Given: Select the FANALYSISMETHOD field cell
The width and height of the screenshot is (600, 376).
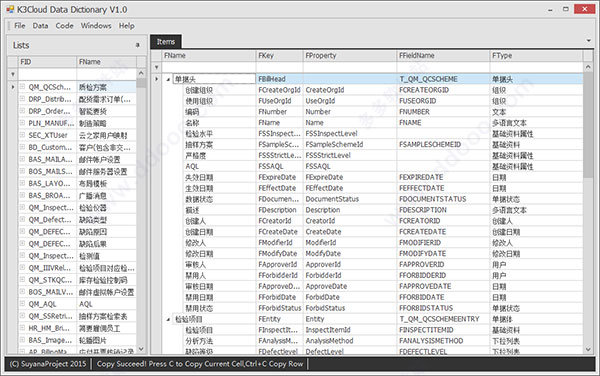Looking at the screenshot, I should tap(443, 341).
